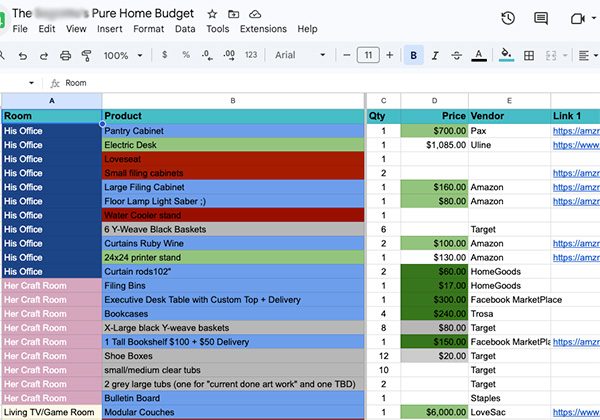Viewport: 600px width, 420px height.
Task: Select the Shoe Boxes cell
Action: pos(233,356)
